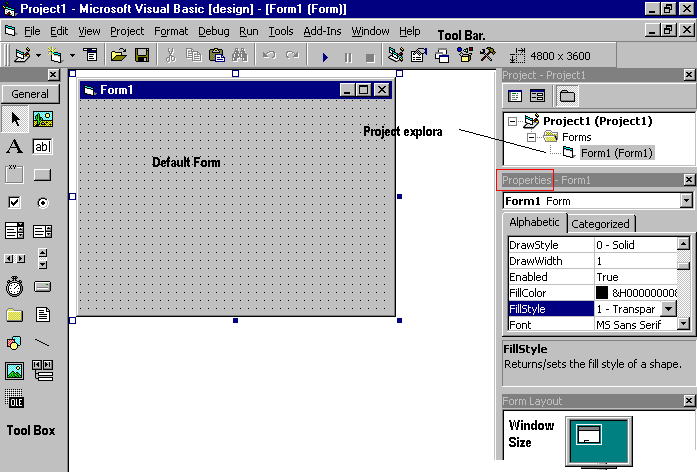Select the OptionButton control in the toolbox
697x472 pixels.
(x=42, y=203)
